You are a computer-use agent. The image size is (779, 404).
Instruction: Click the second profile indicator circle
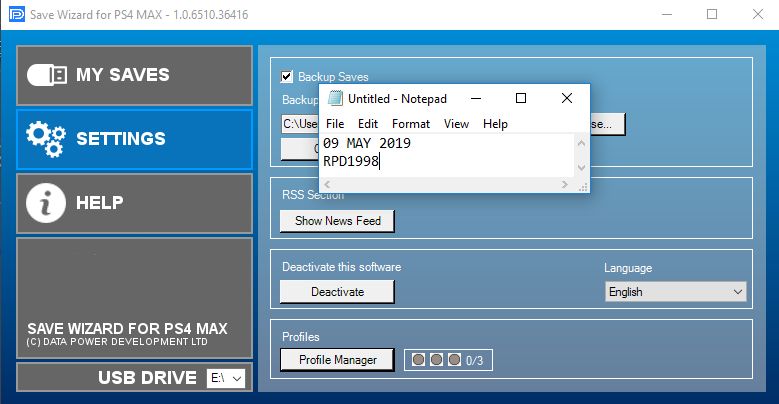pyautogui.click(x=436, y=359)
